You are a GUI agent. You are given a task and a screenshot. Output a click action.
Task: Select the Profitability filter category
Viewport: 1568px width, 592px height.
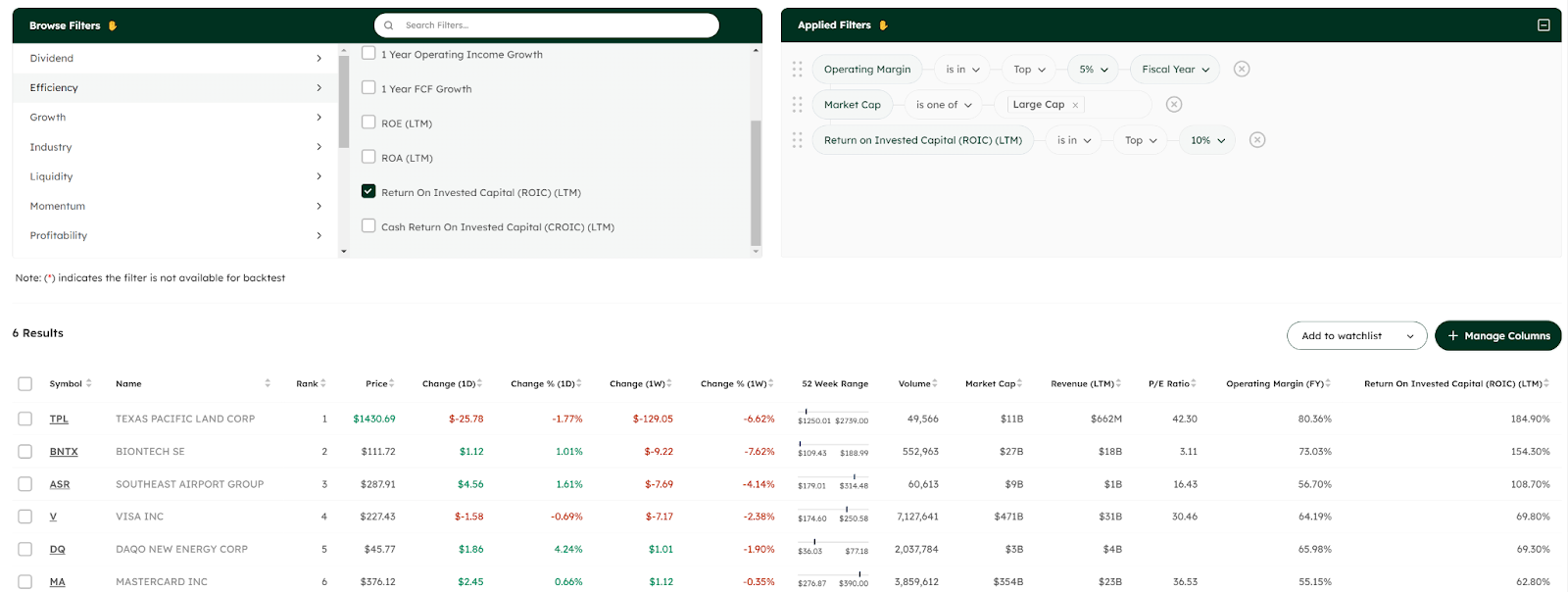174,235
